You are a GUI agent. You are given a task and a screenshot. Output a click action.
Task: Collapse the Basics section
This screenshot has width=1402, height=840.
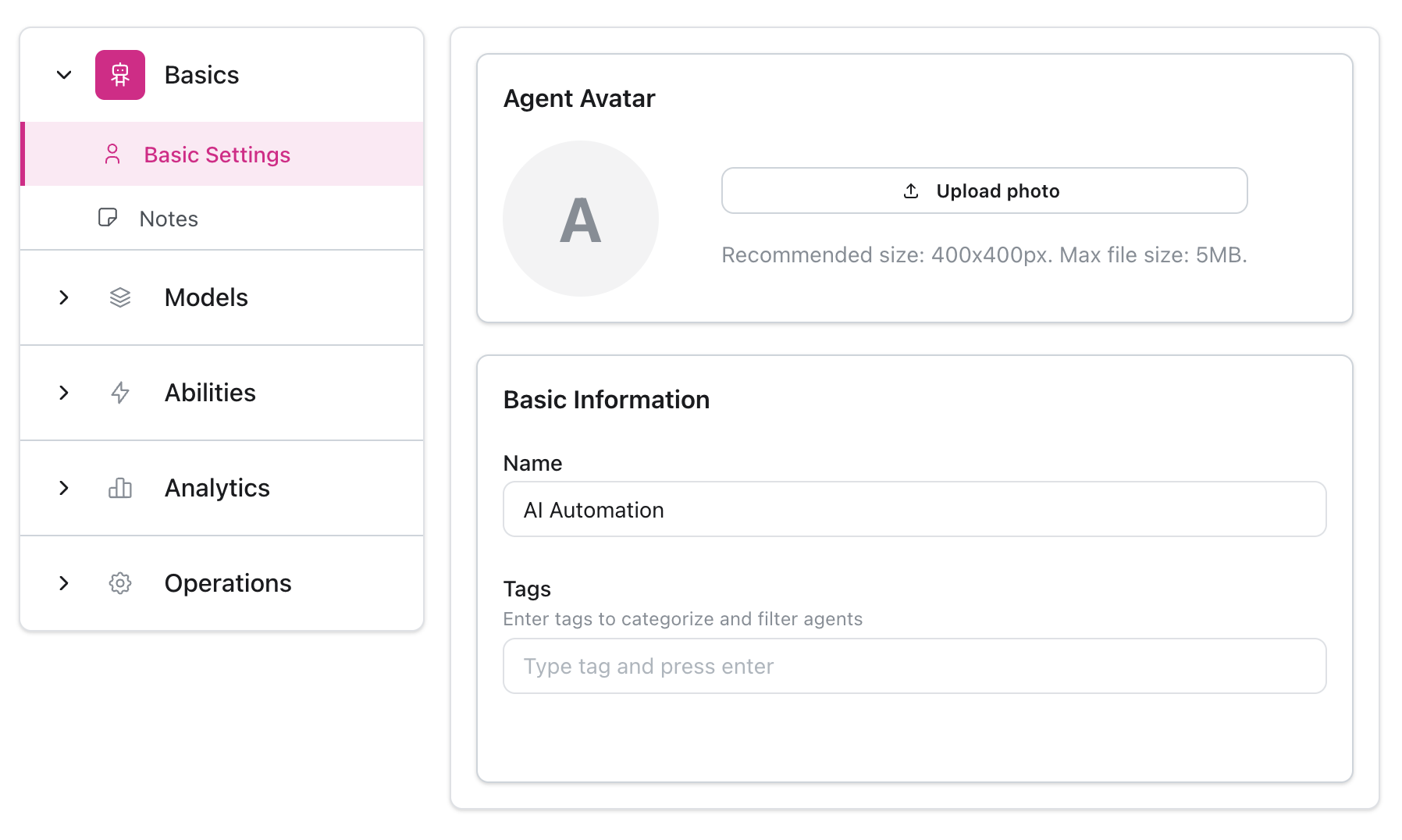[63, 75]
